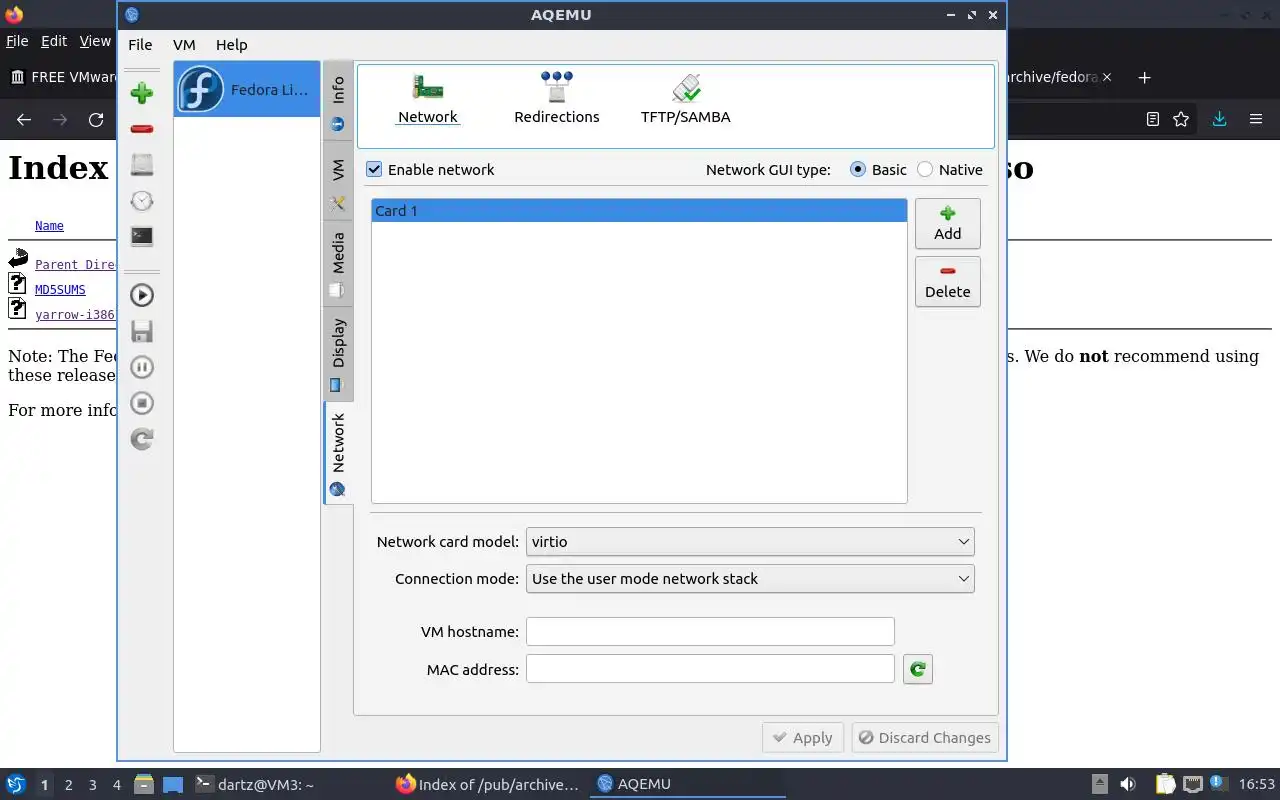The width and height of the screenshot is (1280, 800).
Task: Open the TFTP/SAMBA section icon
Action: 686,98
